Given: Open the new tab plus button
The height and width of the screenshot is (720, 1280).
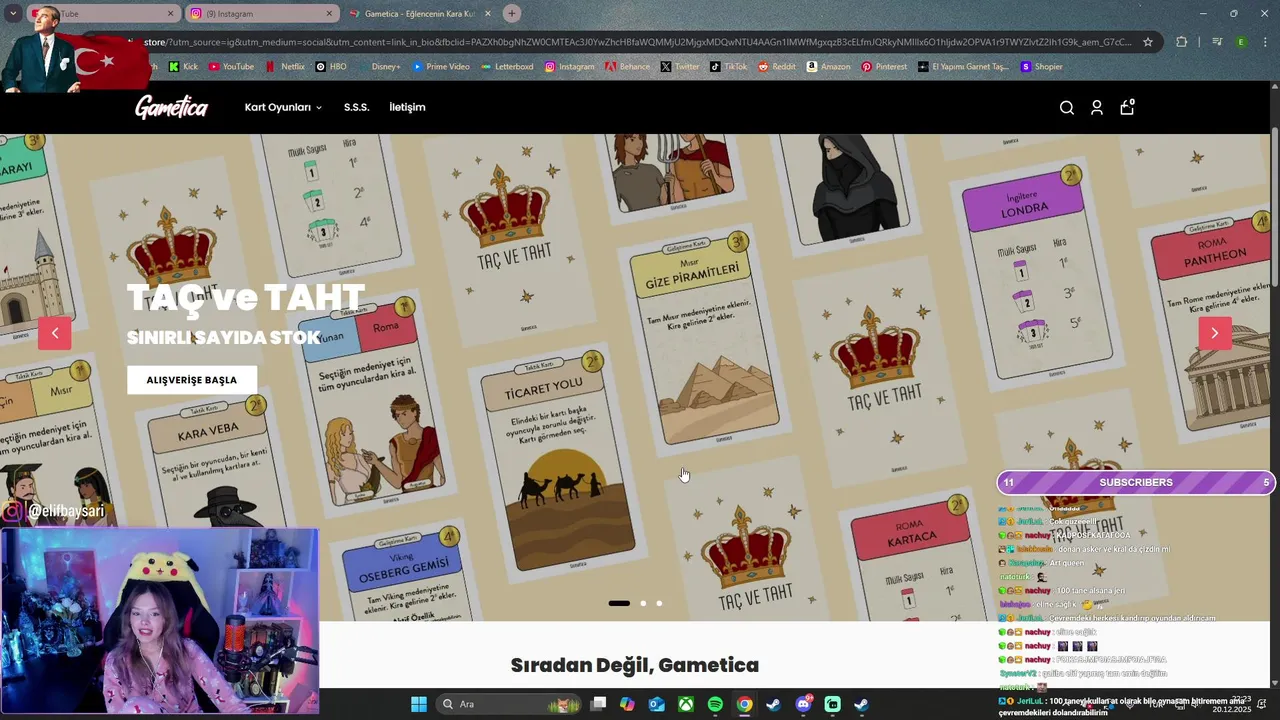Looking at the screenshot, I should [512, 13].
